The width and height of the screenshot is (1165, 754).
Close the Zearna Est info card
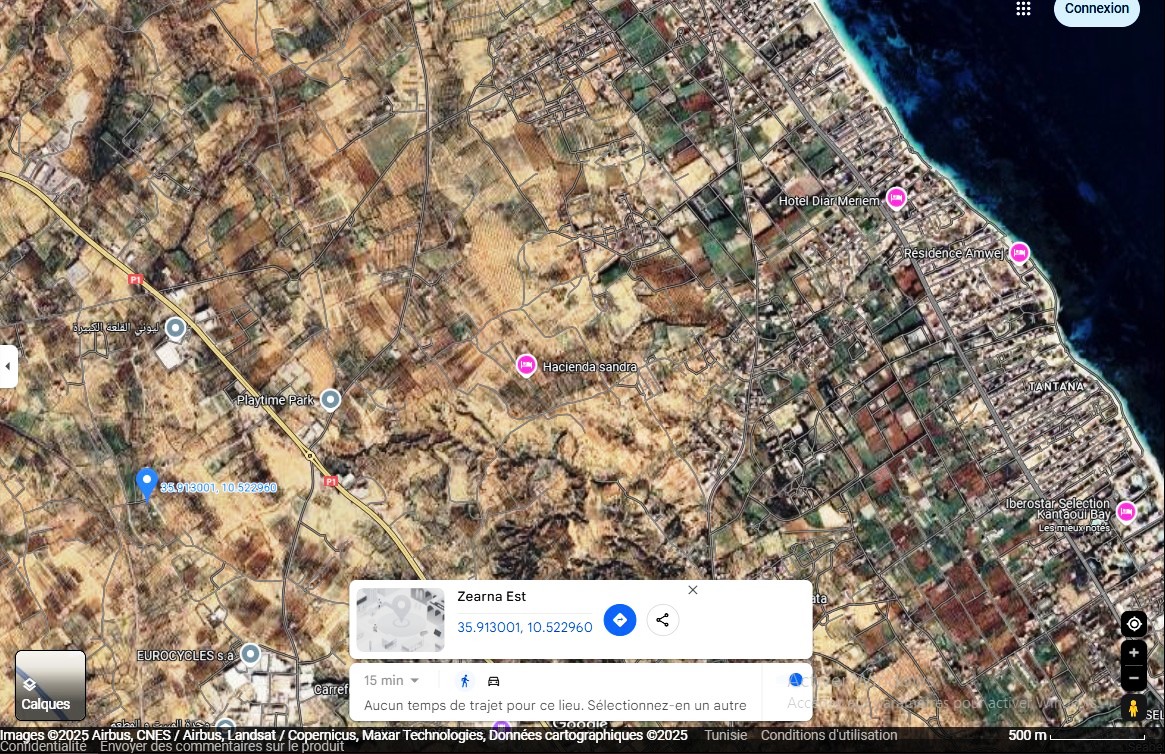click(x=693, y=590)
